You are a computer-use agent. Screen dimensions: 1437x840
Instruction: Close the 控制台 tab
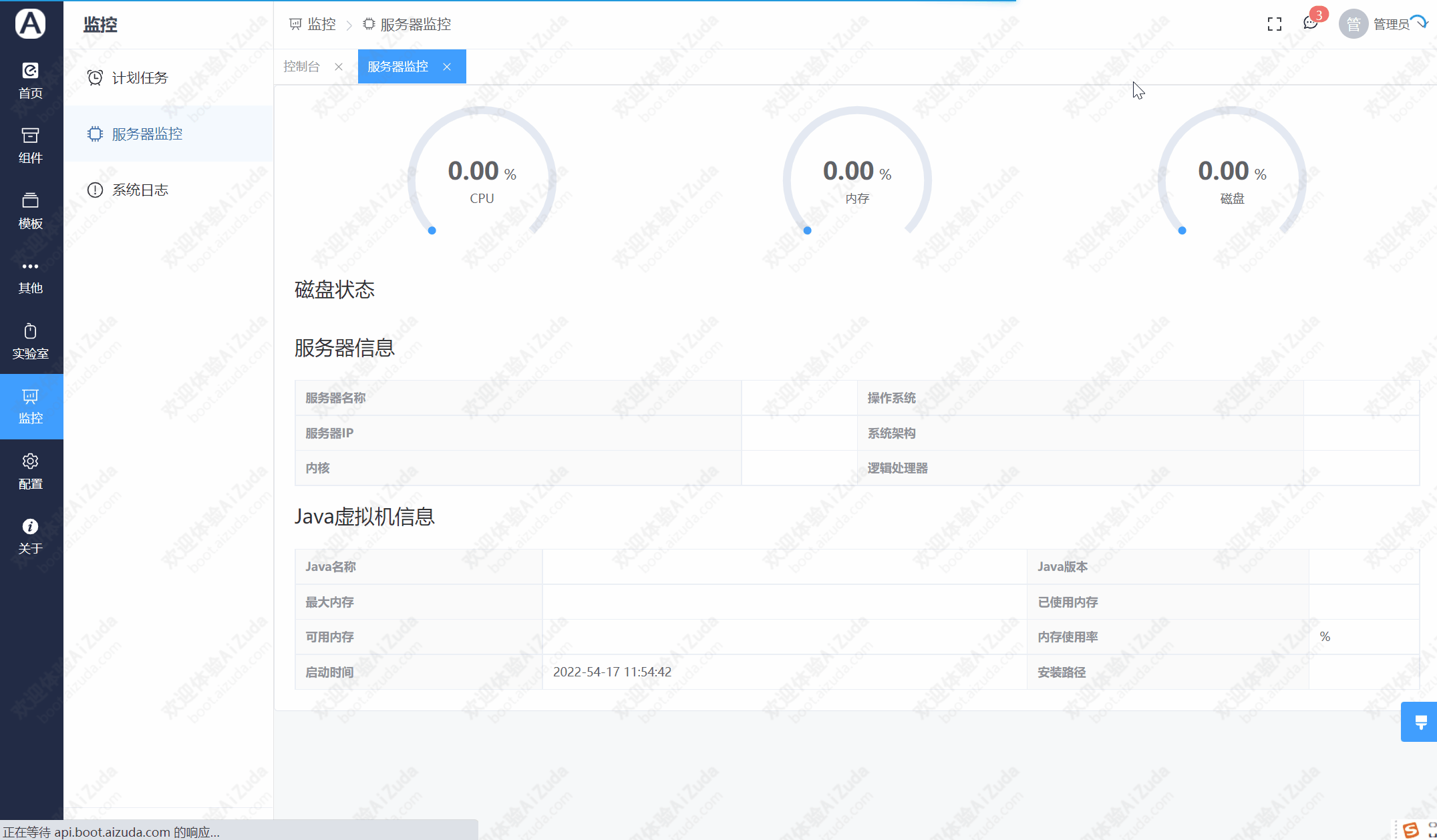click(339, 67)
